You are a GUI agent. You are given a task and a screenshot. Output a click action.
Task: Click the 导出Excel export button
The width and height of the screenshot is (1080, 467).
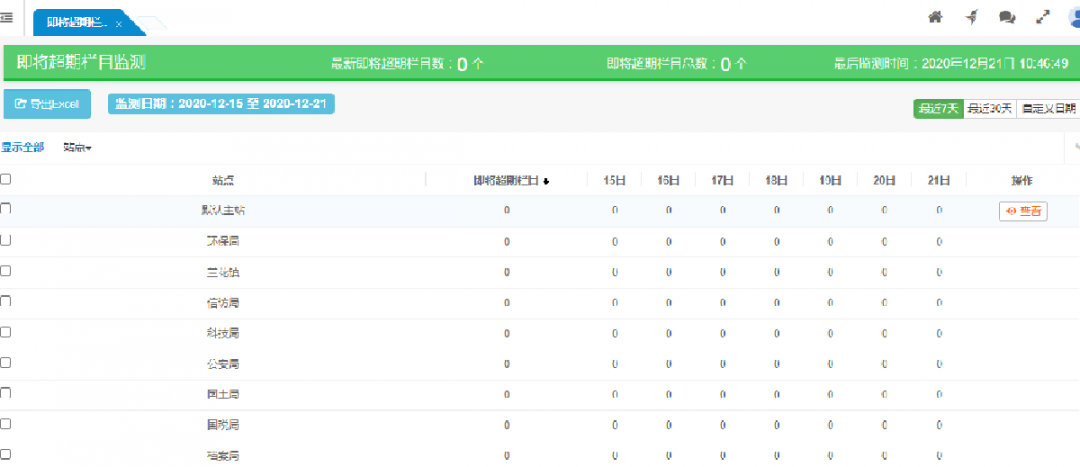point(48,104)
